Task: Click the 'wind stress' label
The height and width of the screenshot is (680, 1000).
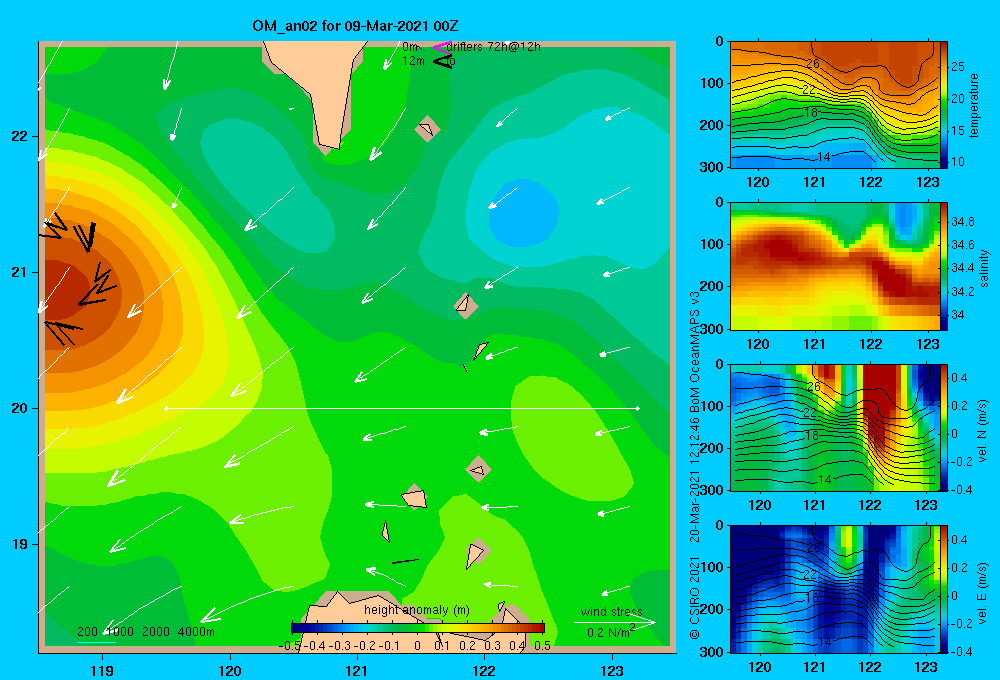Action: tap(612, 612)
